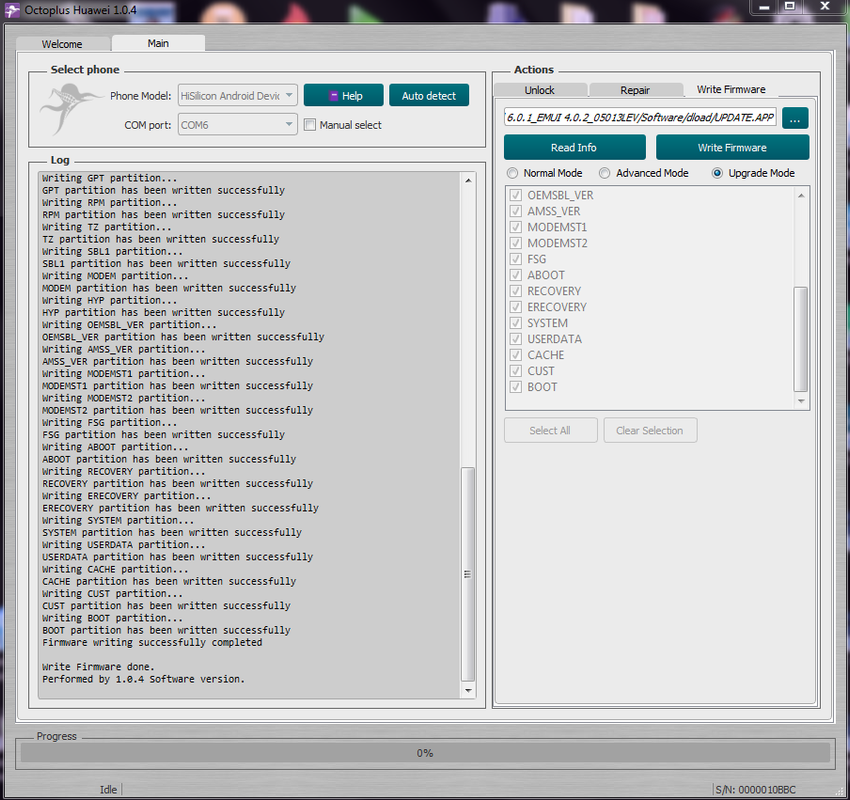The width and height of the screenshot is (850, 800).
Task: Click the partition list scroll down arrow
Action: (x=801, y=401)
